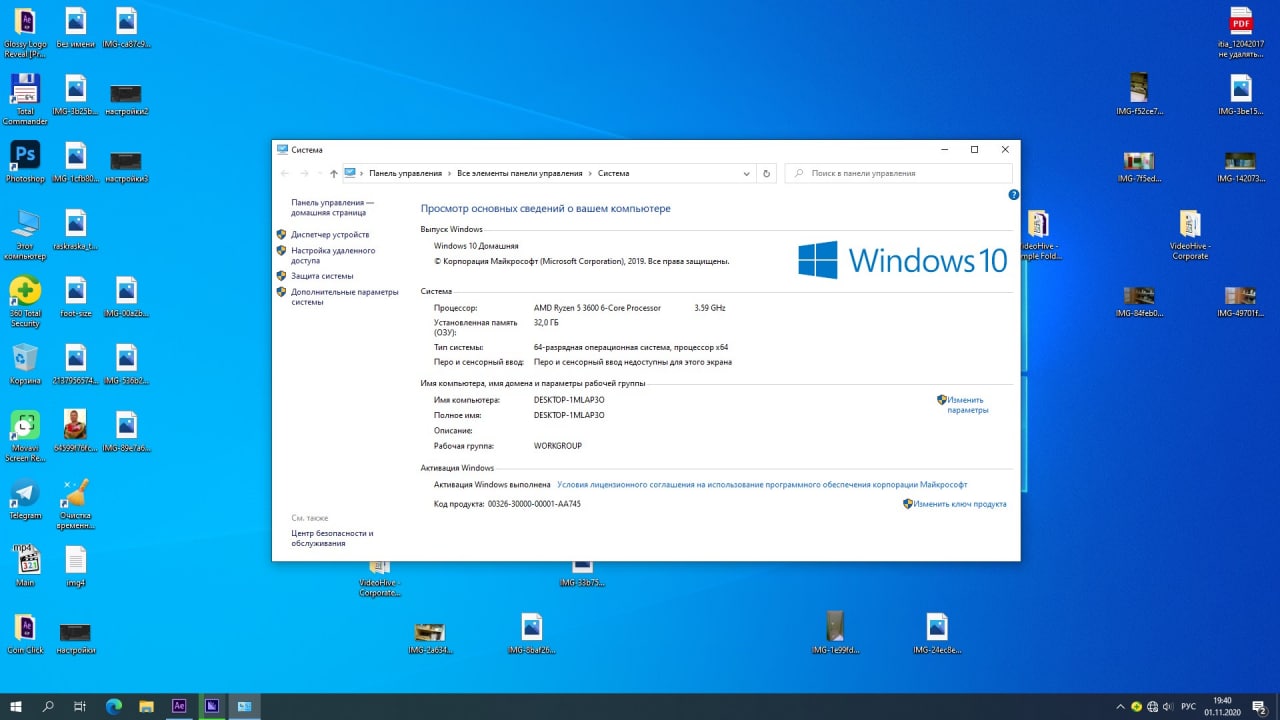Click the search magnifier in Control Panel search
Screen dimensions: 1280x720
[799, 173]
